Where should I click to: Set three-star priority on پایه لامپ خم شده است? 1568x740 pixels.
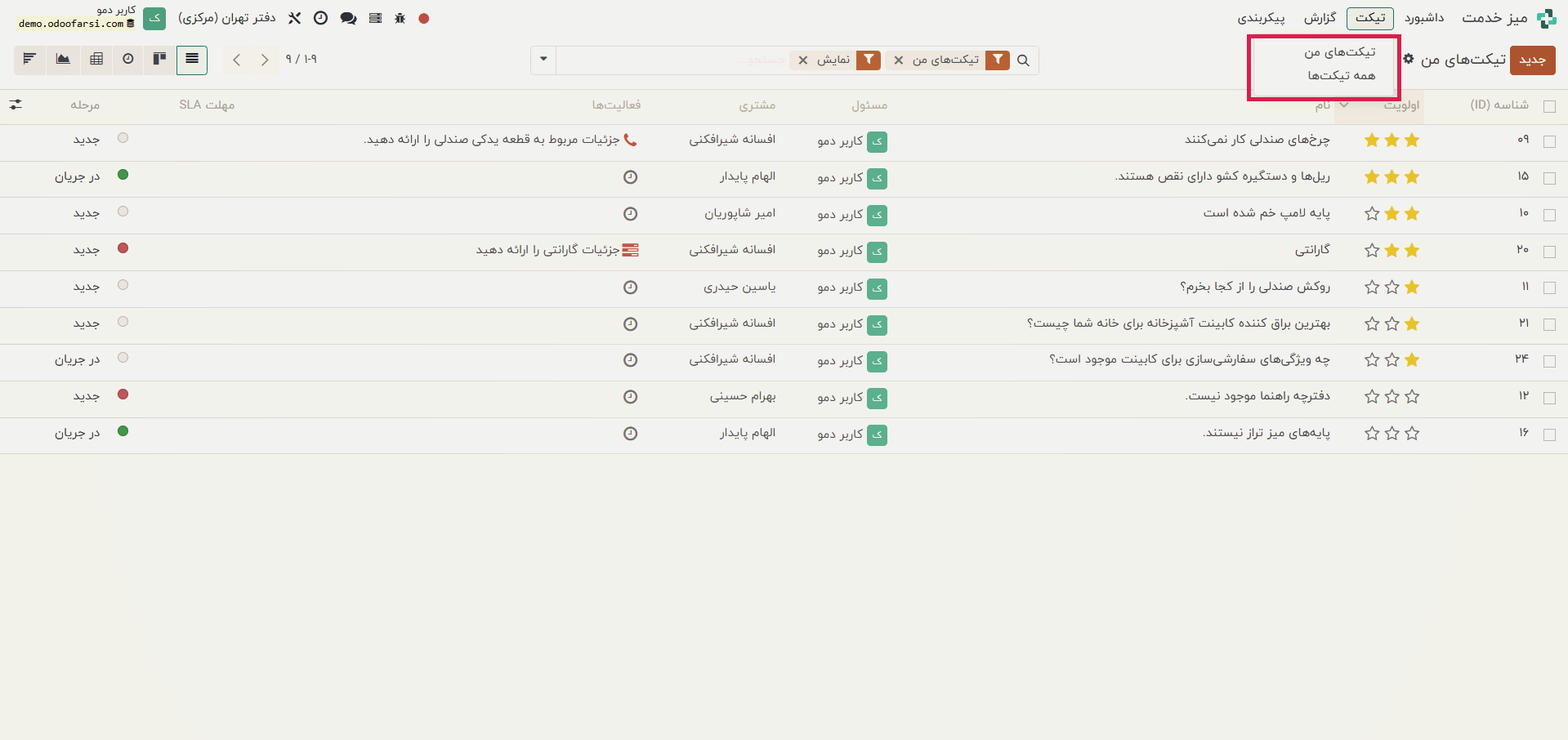(1371, 214)
